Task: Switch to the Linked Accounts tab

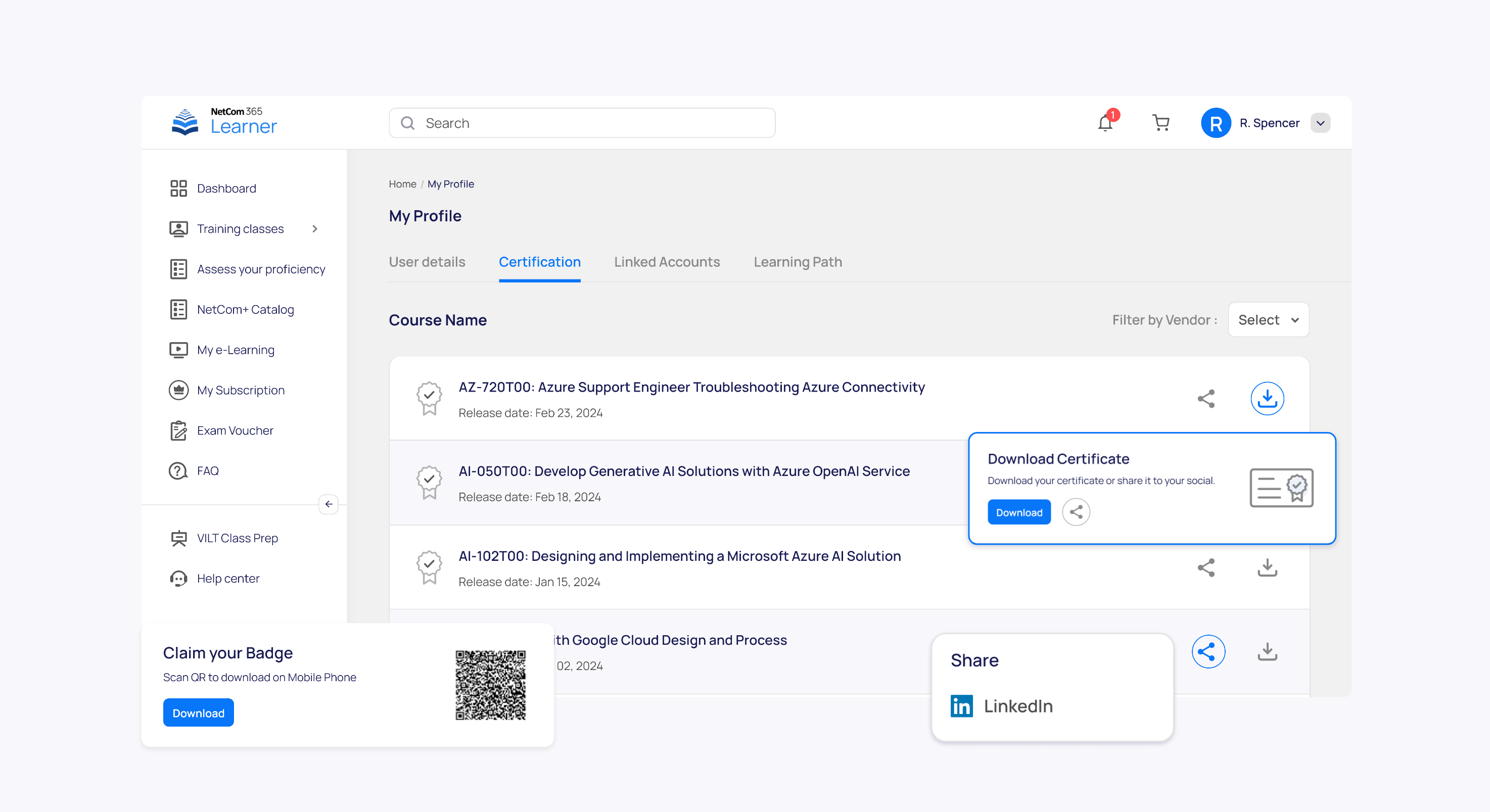Action: [x=667, y=262]
